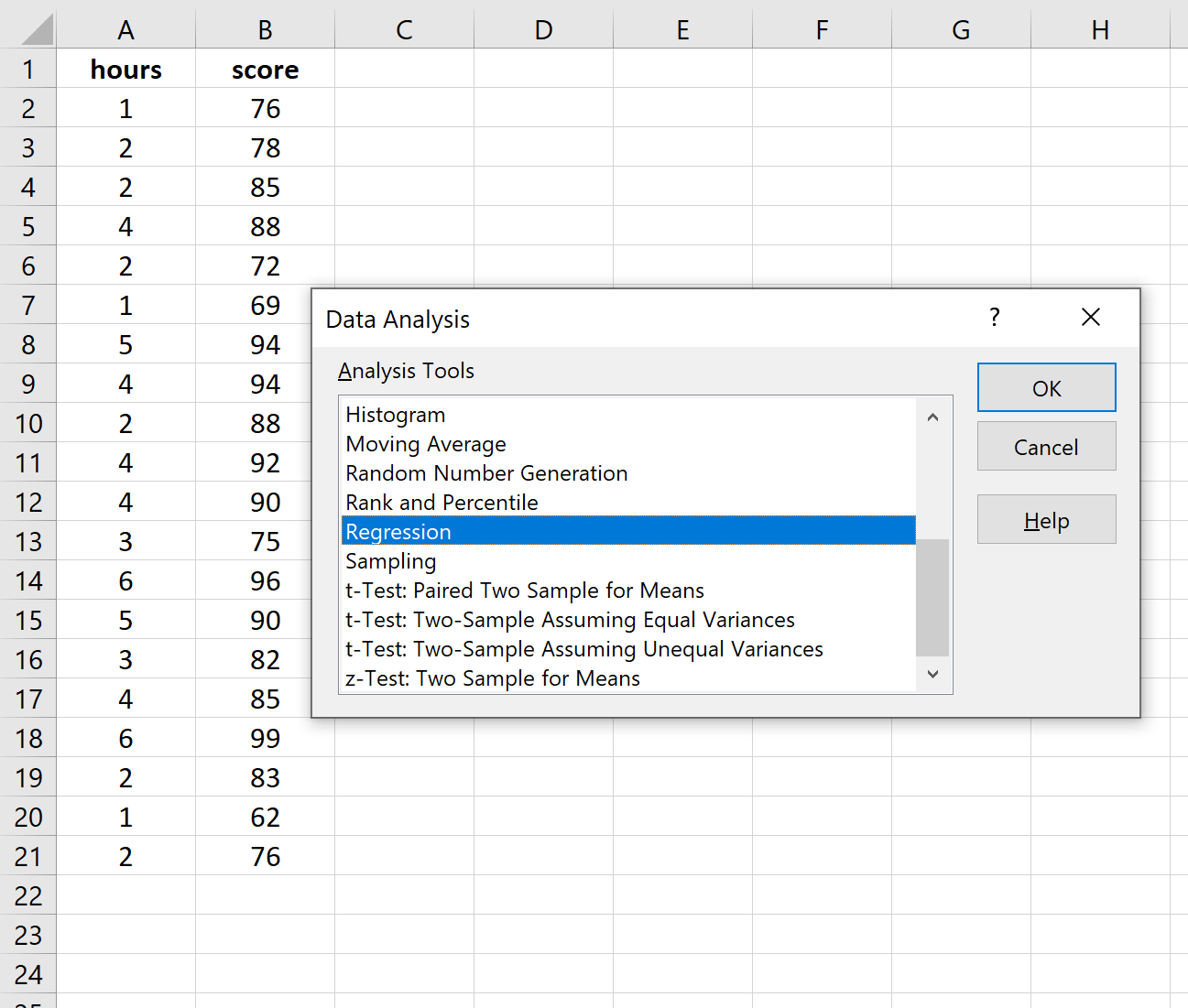The height and width of the screenshot is (1008, 1188).
Task: Select column D header
Action: (544, 30)
